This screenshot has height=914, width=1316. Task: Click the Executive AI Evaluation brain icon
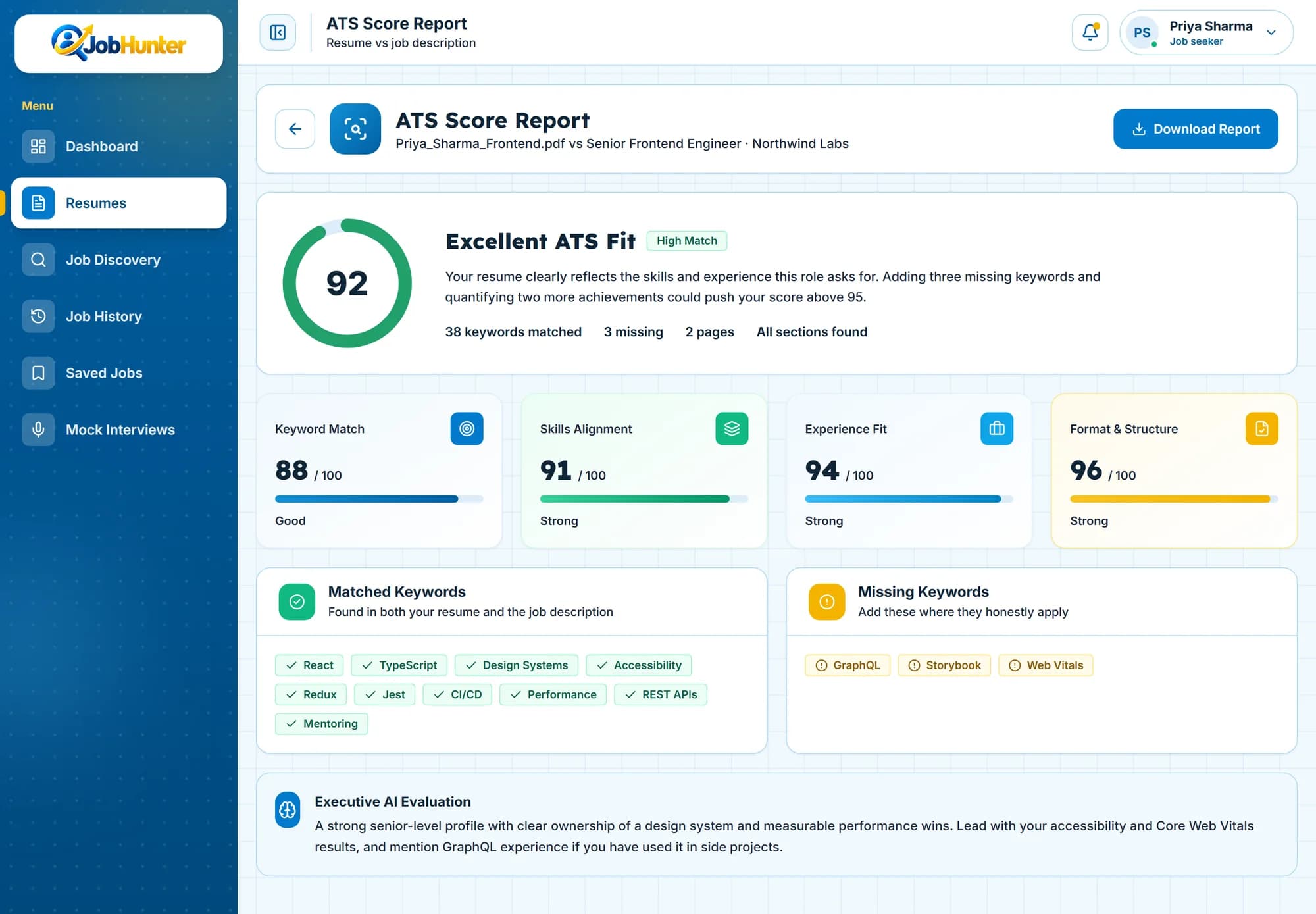click(x=288, y=809)
